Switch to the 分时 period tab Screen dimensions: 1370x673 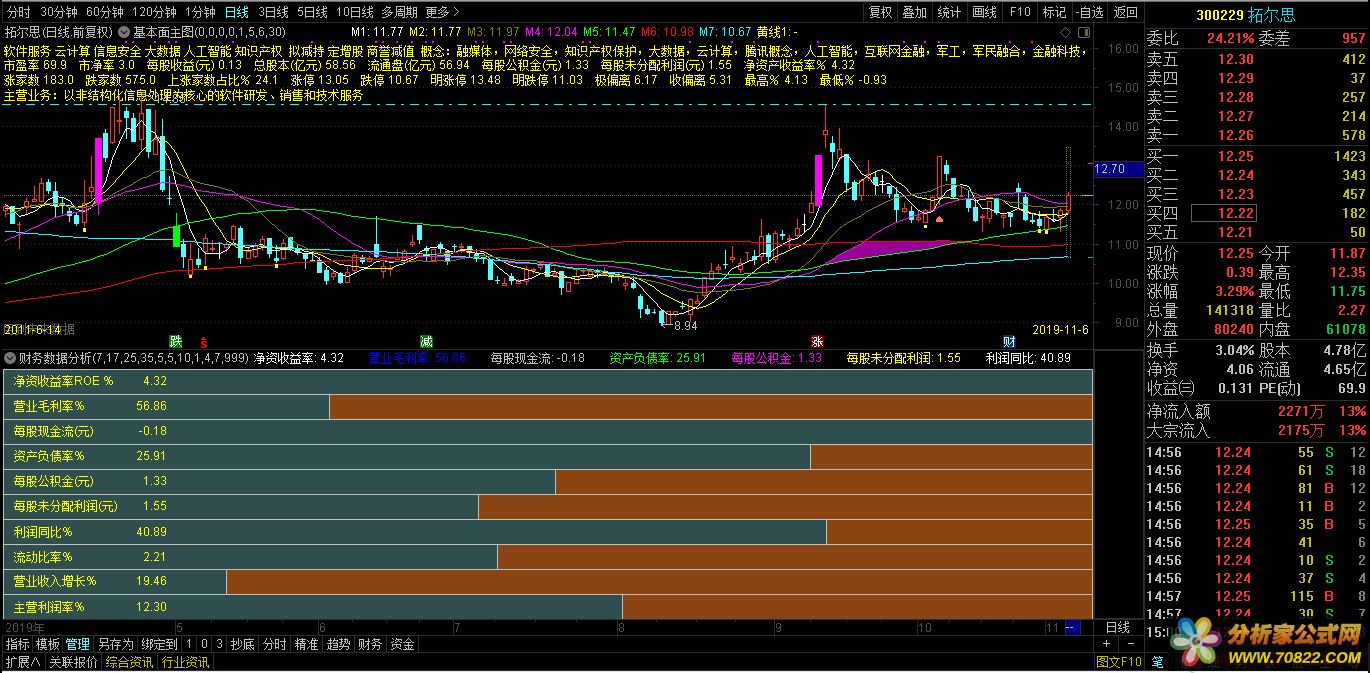tap(18, 12)
